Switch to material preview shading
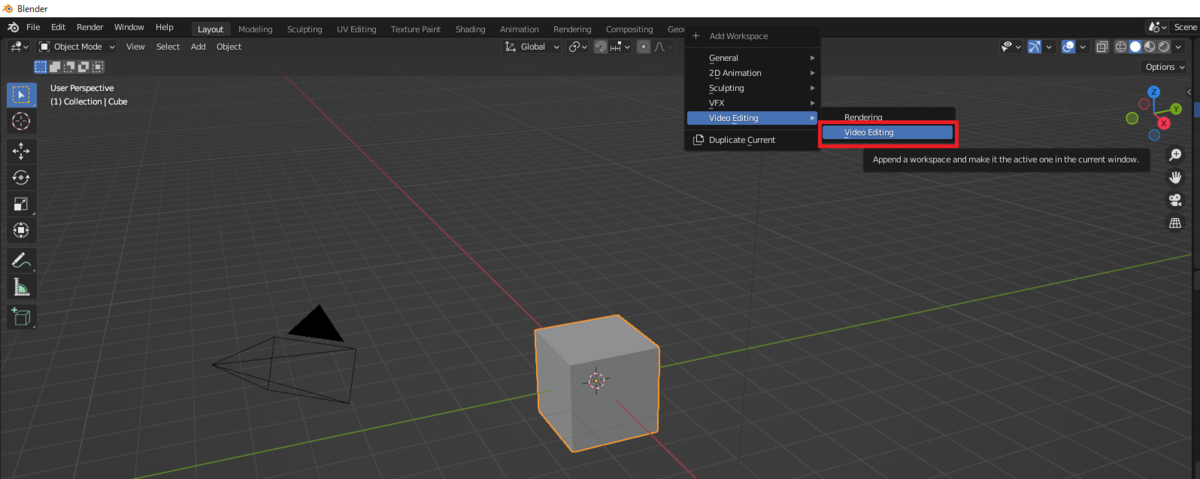This screenshot has width=1200, height=479. pyautogui.click(x=1150, y=46)
